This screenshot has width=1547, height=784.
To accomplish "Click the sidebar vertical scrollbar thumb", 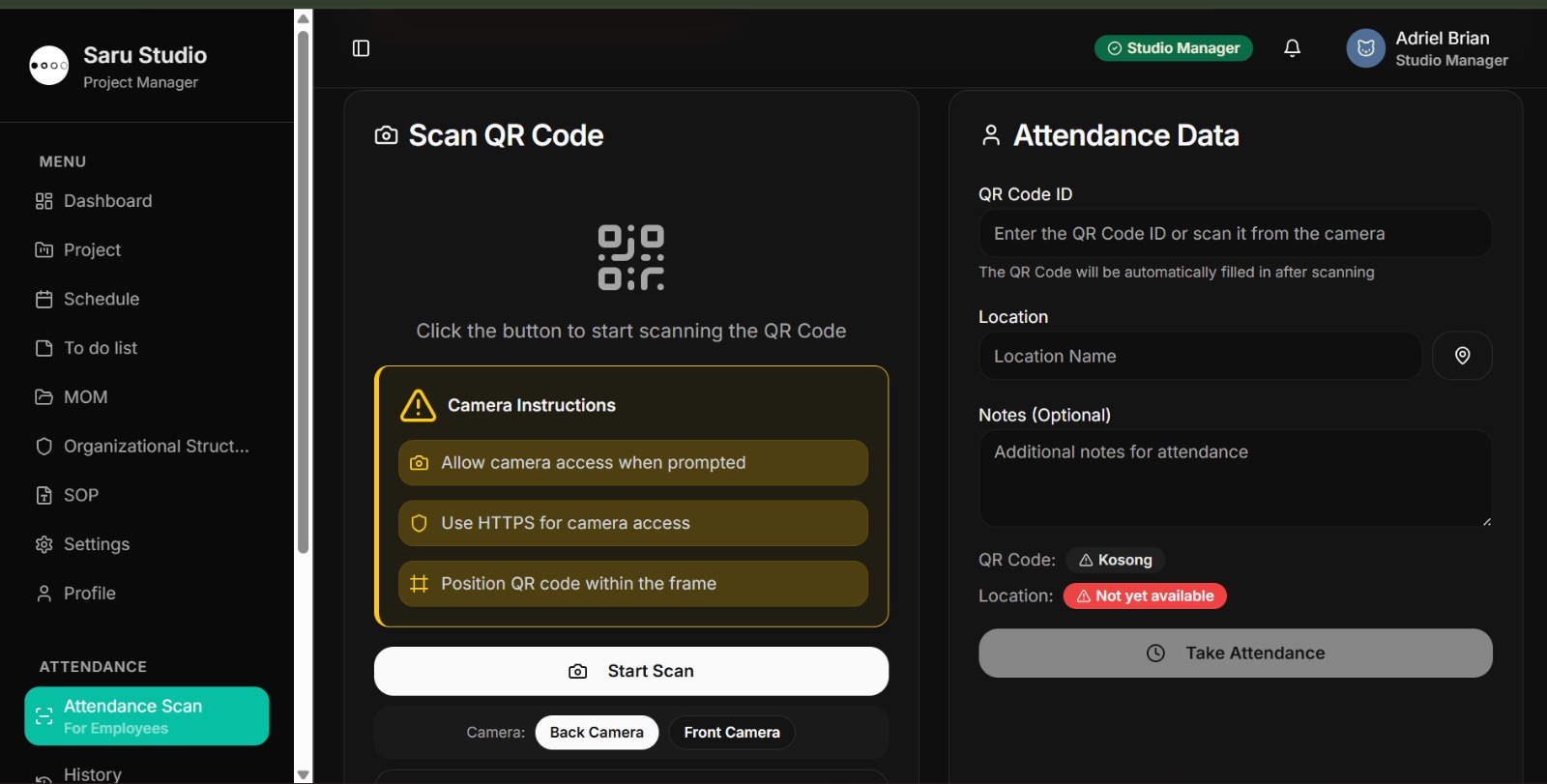I will click(x=304, y=292).
